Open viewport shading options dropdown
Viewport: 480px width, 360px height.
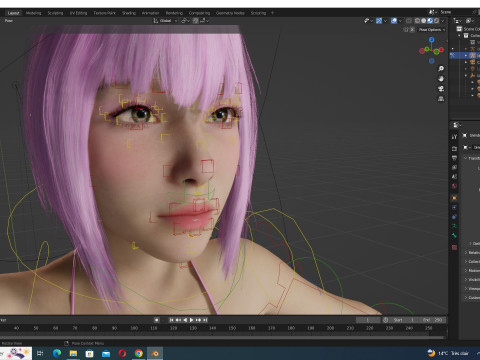pos(443,21)
